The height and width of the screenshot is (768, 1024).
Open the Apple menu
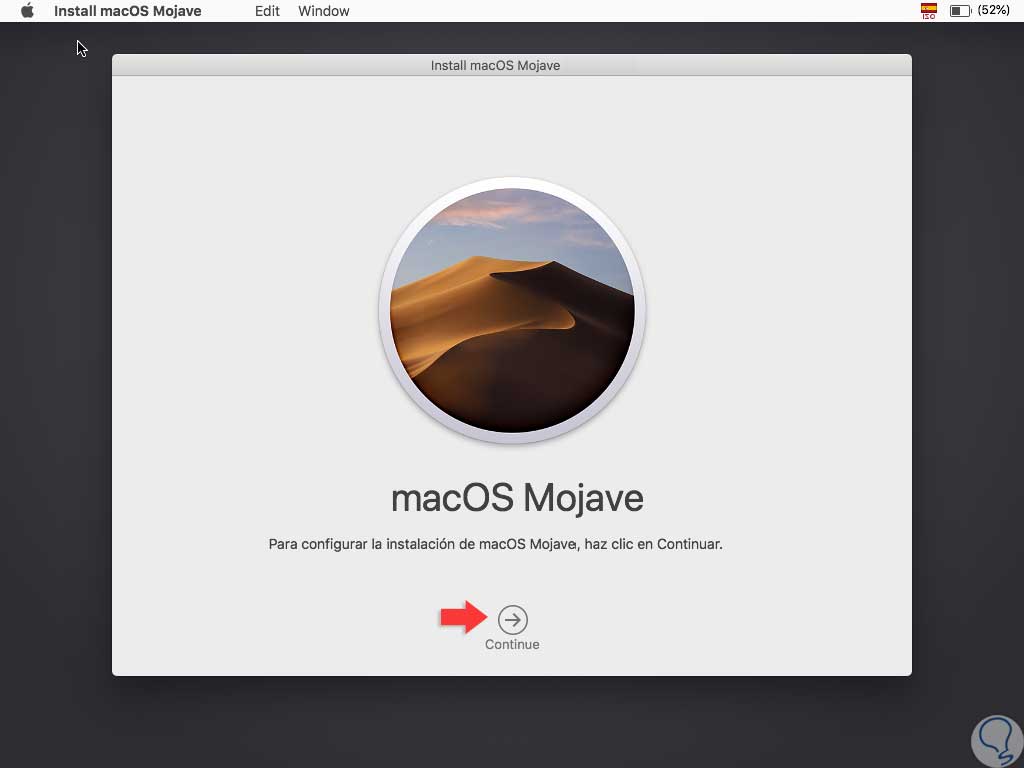27,11
